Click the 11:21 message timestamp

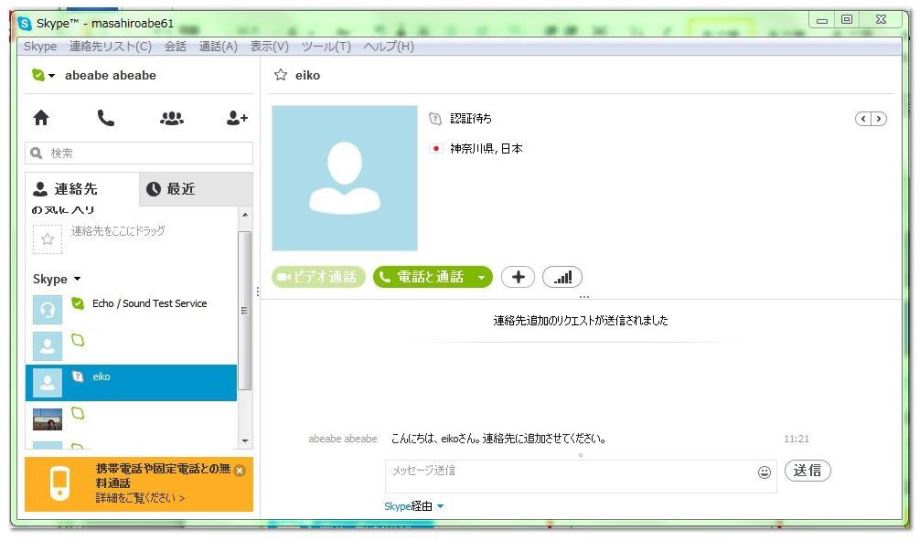click(796, 439)
